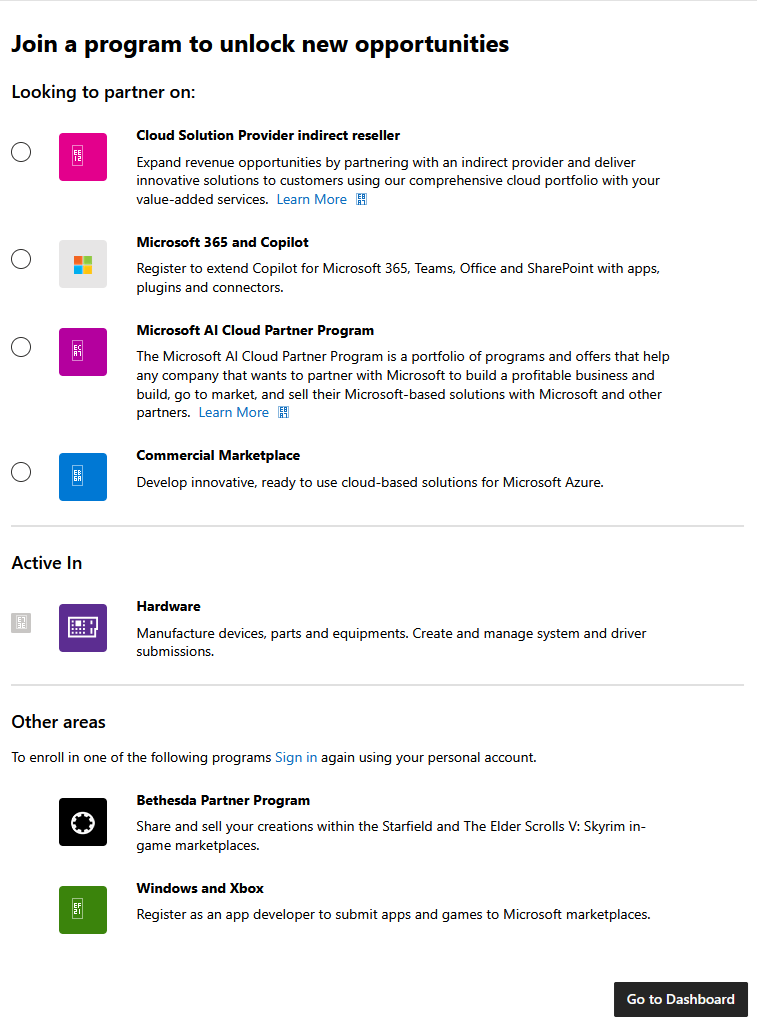Click the Go to Dashboard button
The height and width of the screenshot is (1026, 757).
680,999
